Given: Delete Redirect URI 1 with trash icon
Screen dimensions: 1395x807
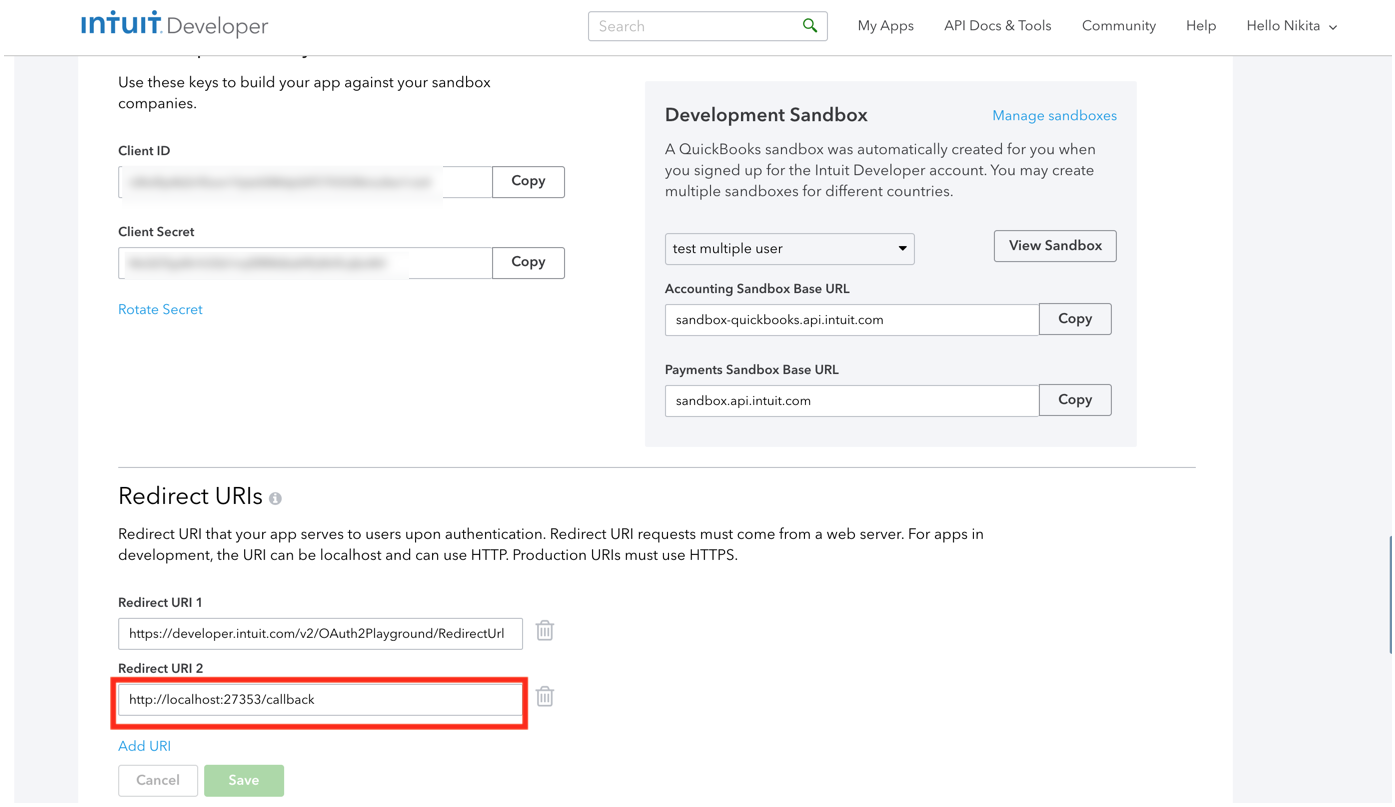Looking at the screenshot, I should point(545,631).
